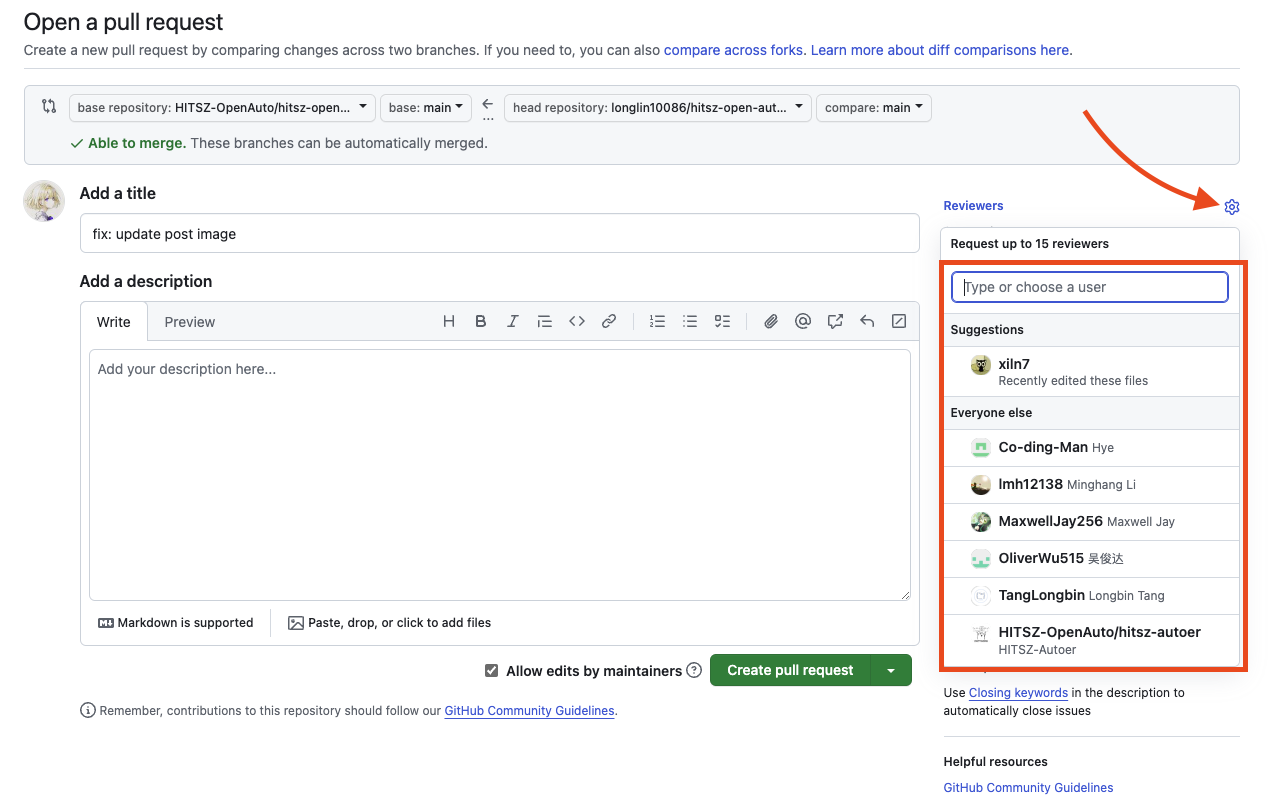The height and width of the screenshot is (807, 1273).
Task: Switch to the Write tab
Action: point(114,321)
